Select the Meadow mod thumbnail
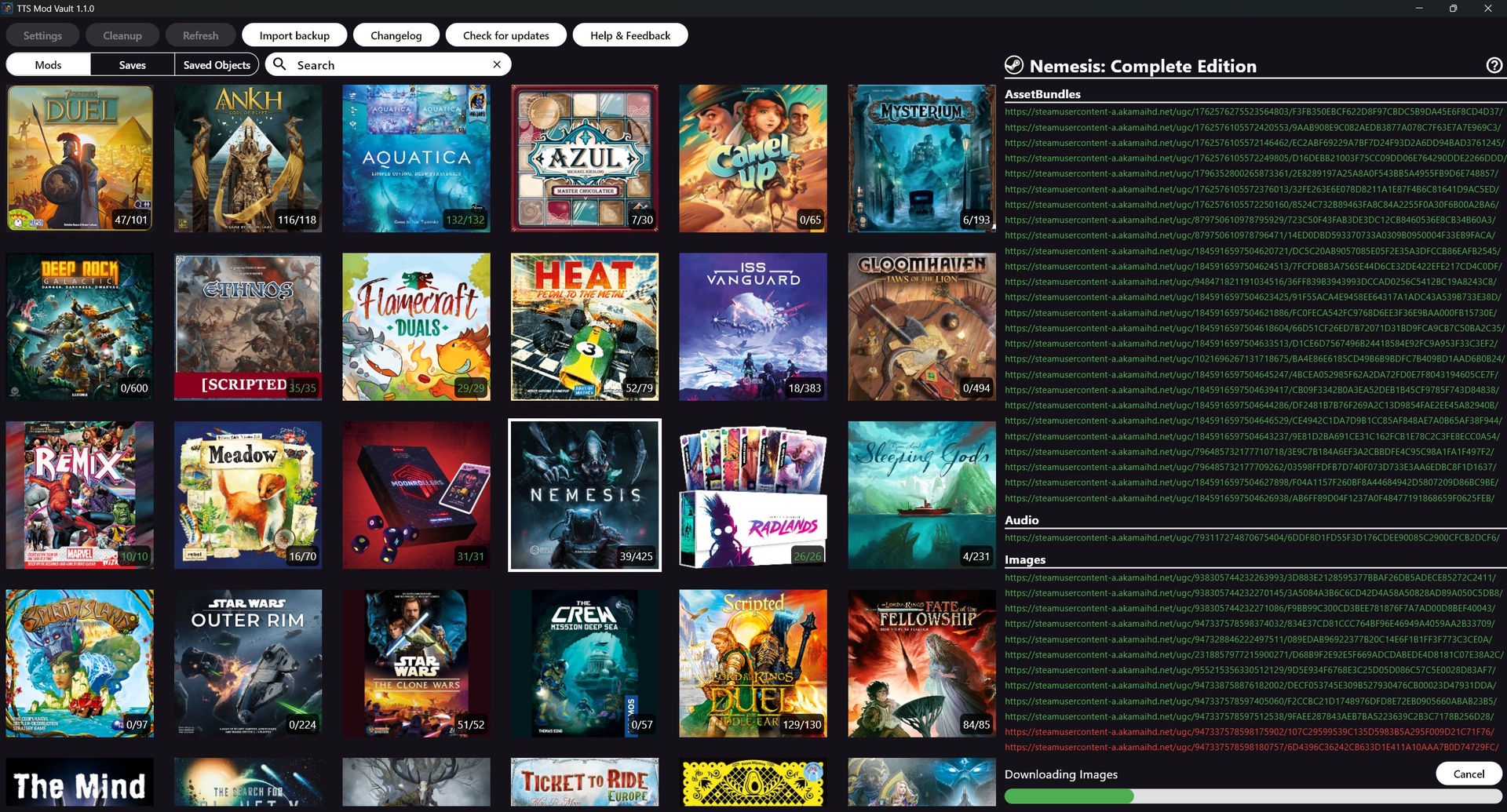This screenshot has width=1507, height=812. pyautogui.click(x=248, y=495)
